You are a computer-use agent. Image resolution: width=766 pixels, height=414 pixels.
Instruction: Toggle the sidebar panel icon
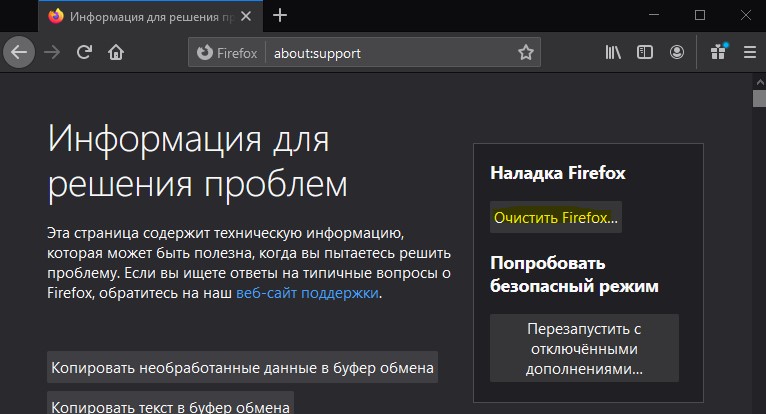tap(645, 52)
